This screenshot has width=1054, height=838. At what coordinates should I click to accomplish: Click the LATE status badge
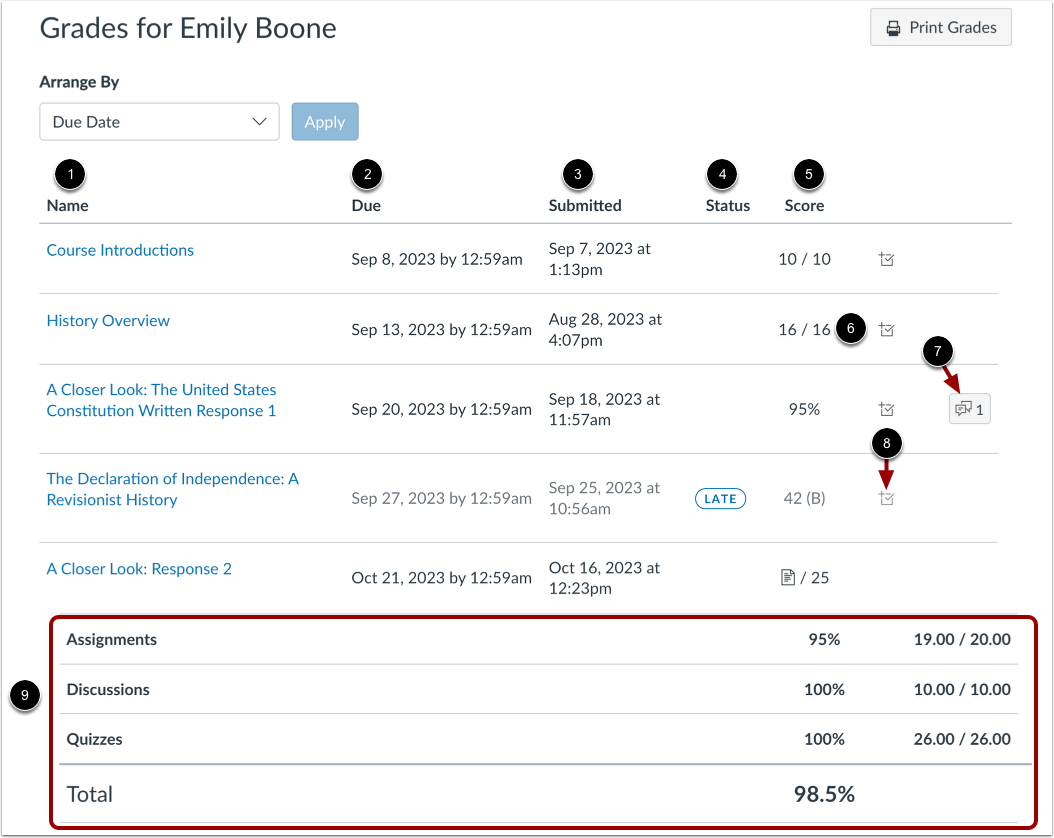tap(720, 499)
